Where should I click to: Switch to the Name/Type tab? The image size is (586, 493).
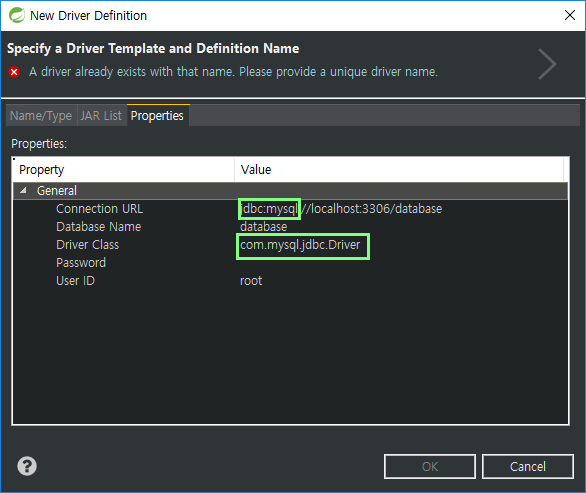point(41,116)
